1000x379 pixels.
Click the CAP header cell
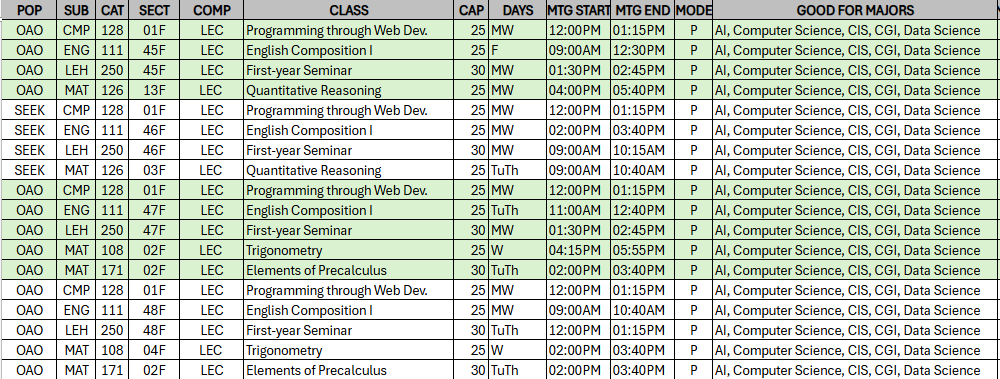[472, 10]
